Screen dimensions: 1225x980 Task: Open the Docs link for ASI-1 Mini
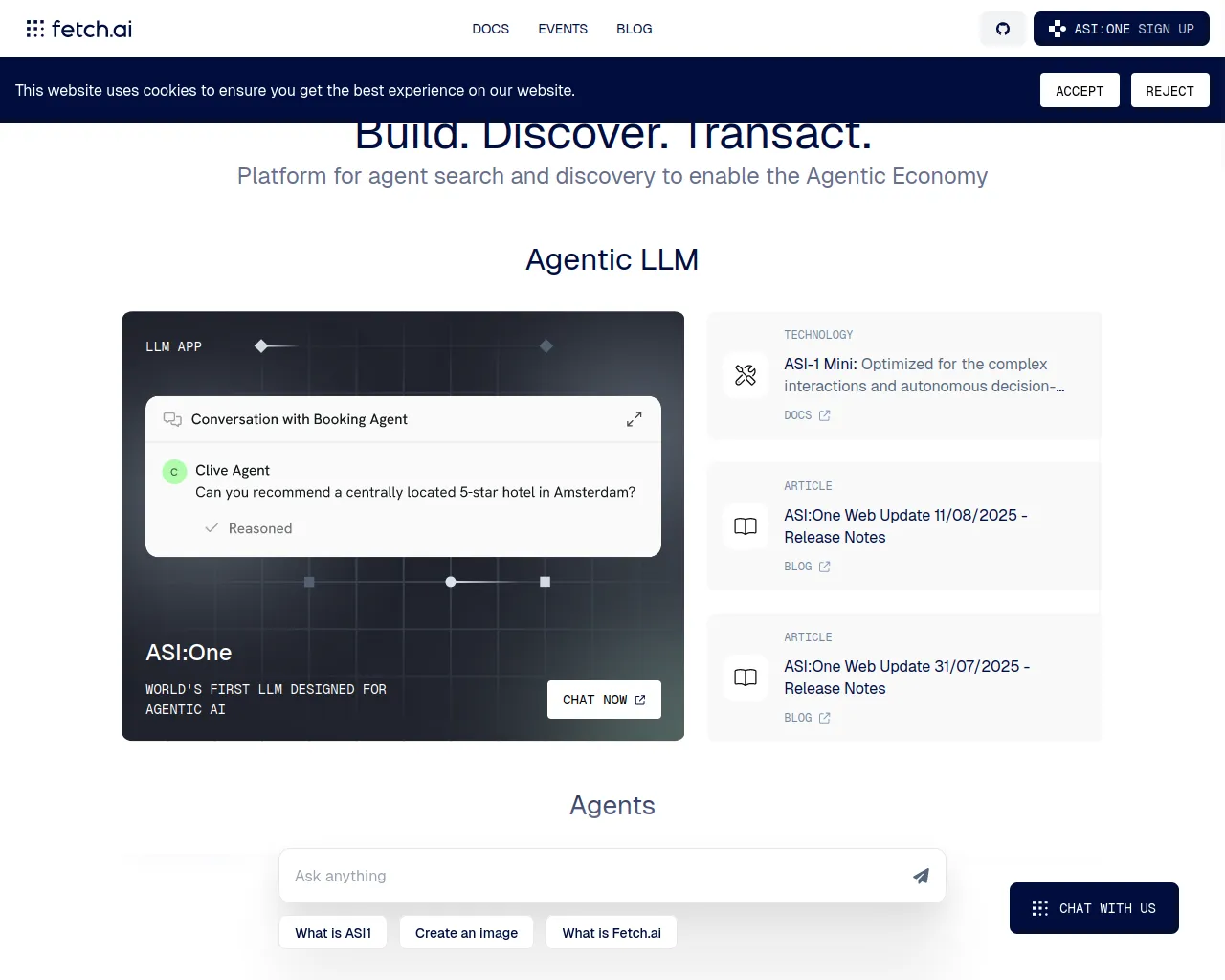tap(807, 415)
